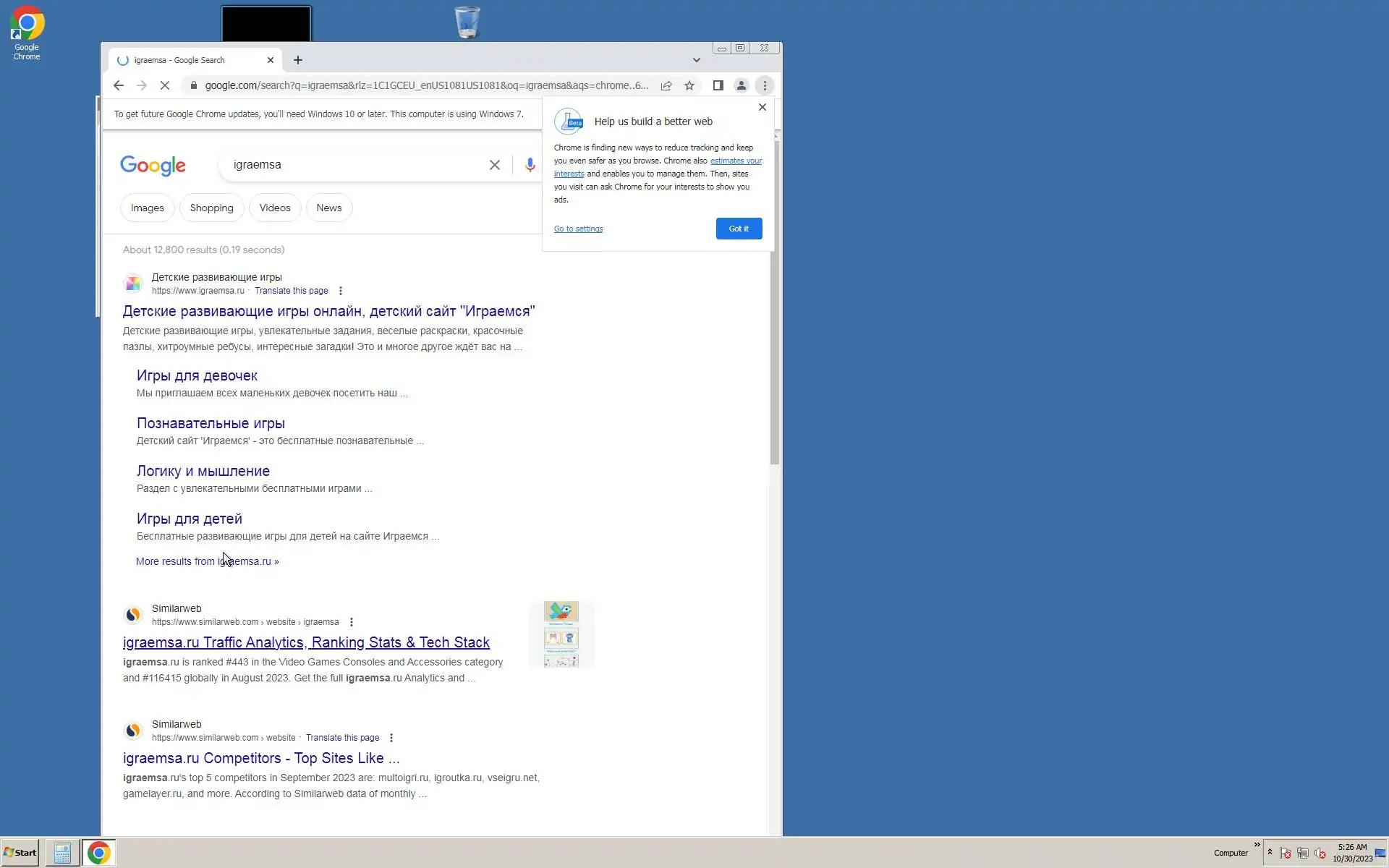The image size is (1389, 868).
Task: Open the Windows Start menu
Action: click(x=20, y=852)
